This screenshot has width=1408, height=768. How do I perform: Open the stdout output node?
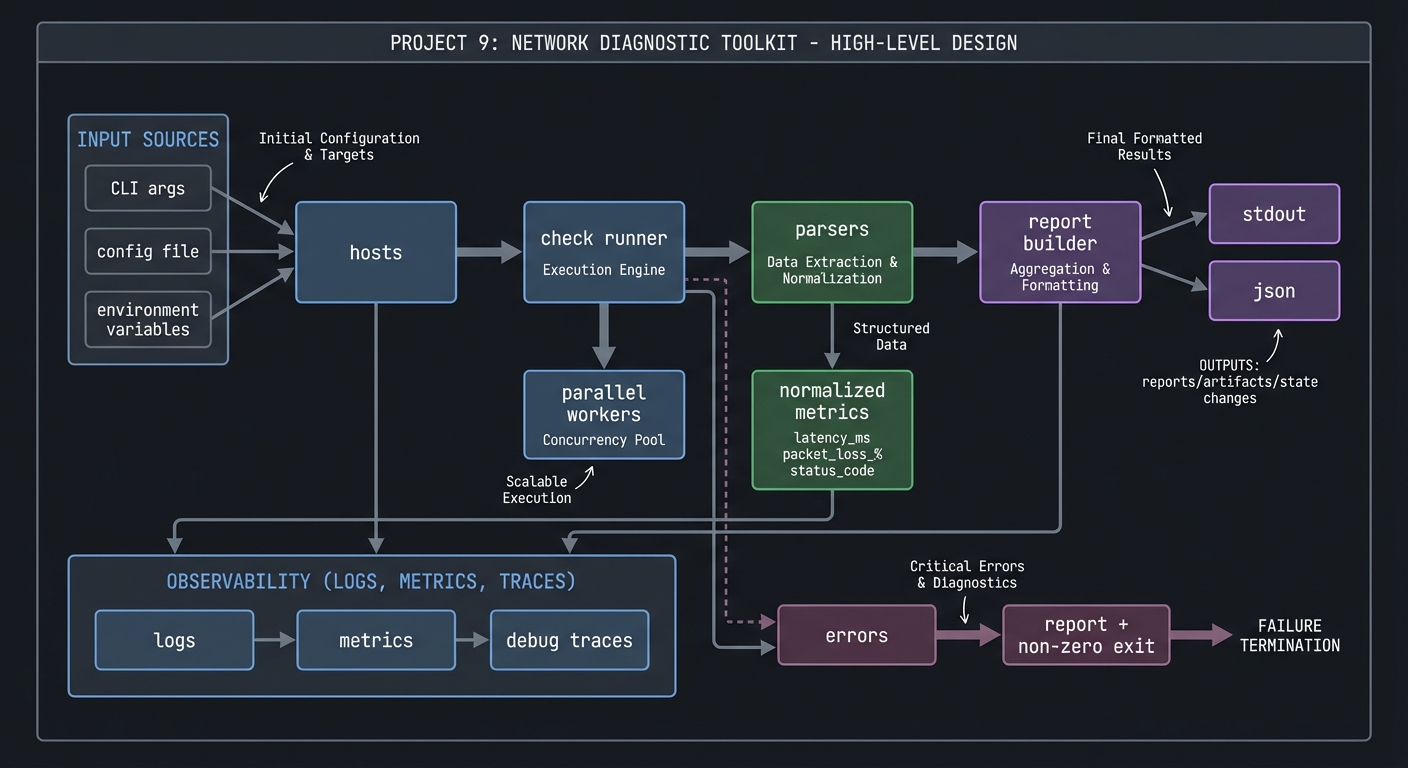tap(1273, 213)
